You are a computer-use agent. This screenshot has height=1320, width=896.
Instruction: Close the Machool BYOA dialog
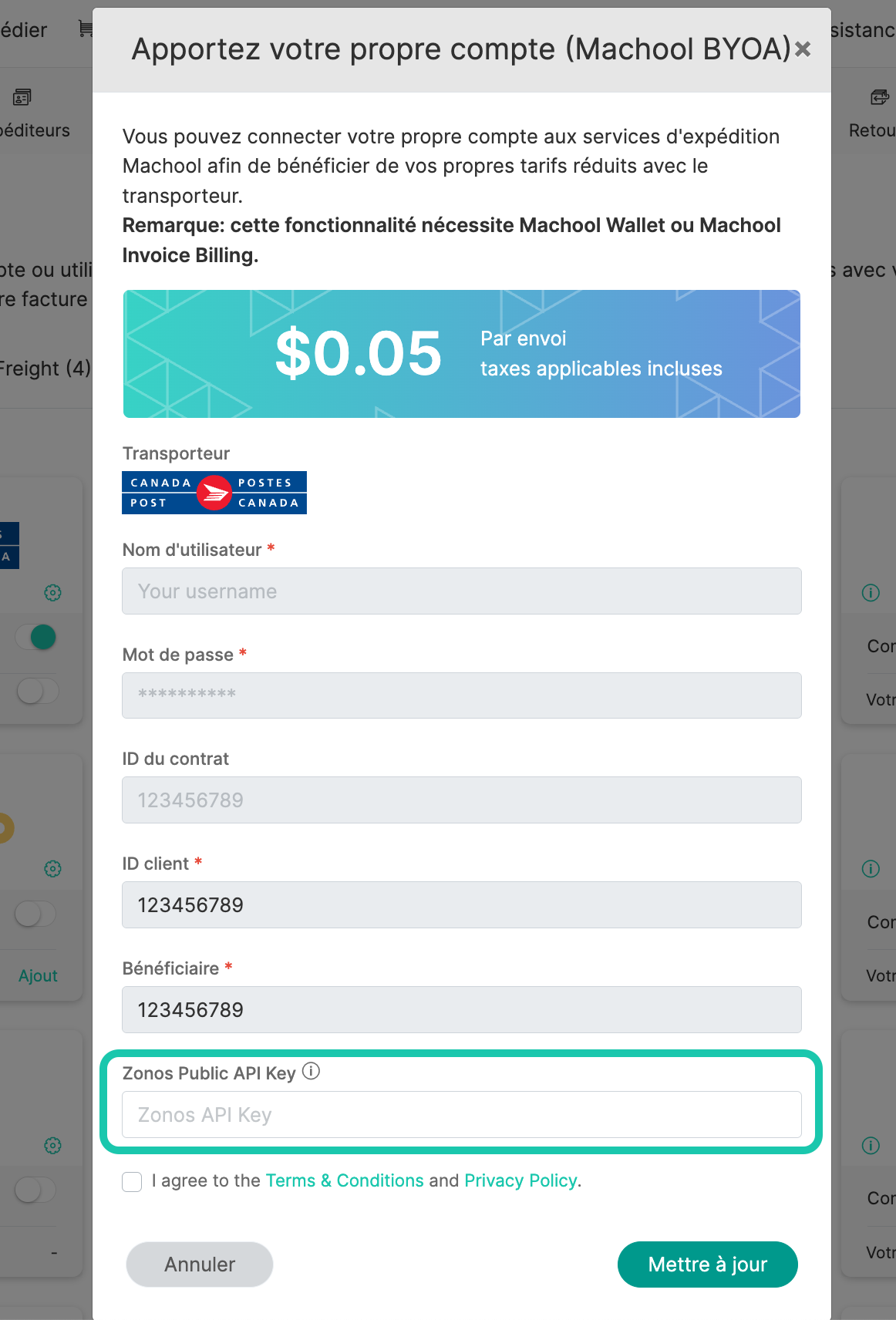pyautogui.click(x=803, y=49)
